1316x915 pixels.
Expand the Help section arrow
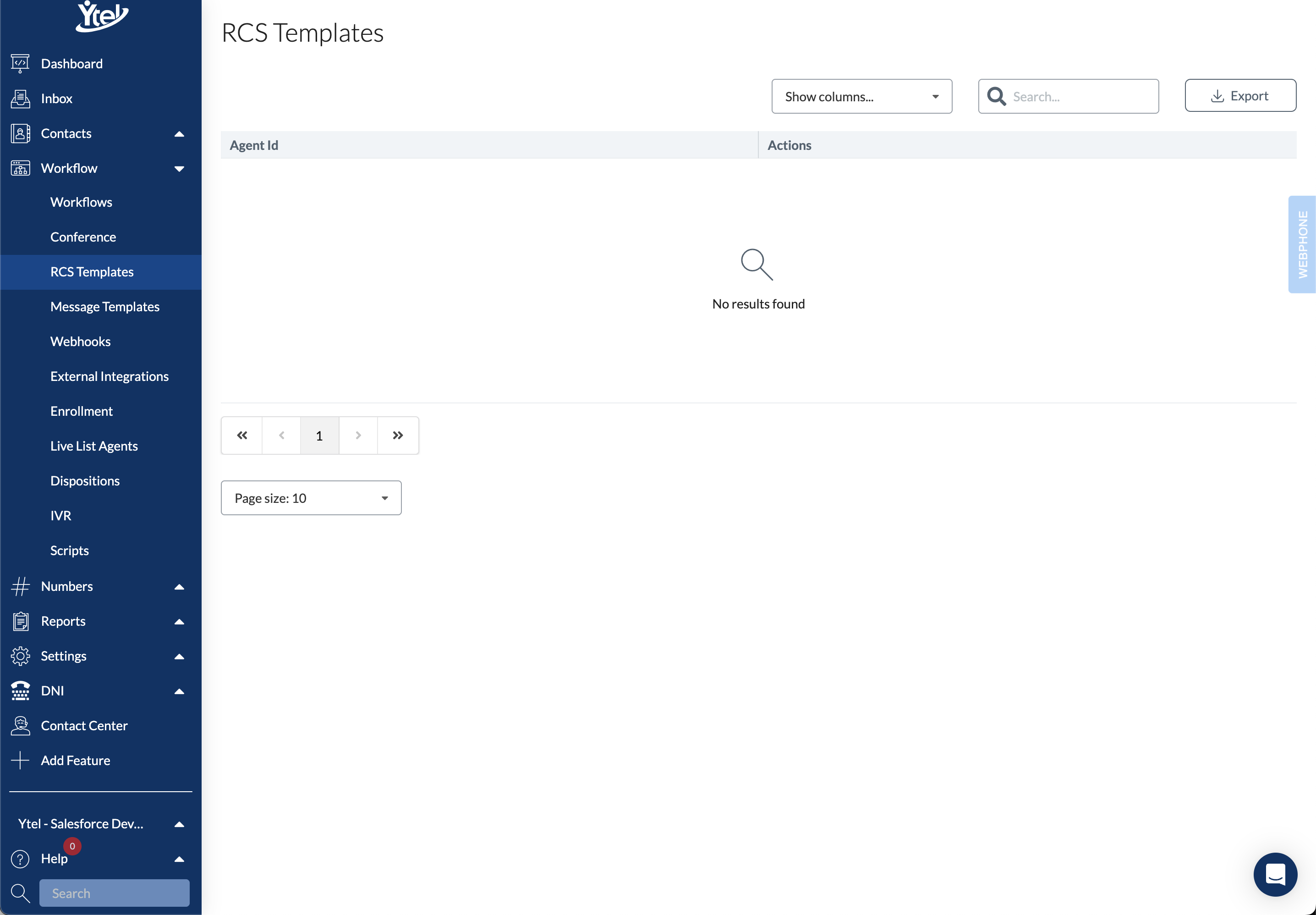tap(179, 859)
